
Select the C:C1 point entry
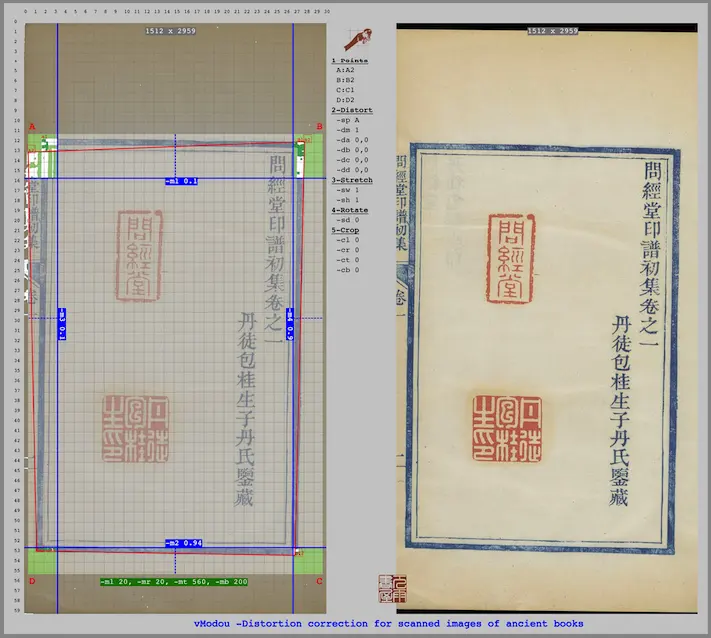pos(345,90)
